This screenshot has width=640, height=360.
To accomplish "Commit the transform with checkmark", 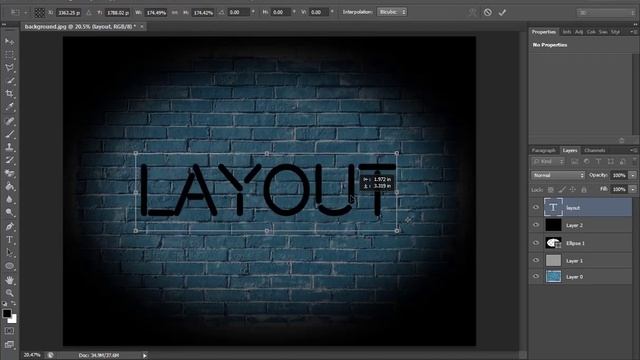I will (502, 12).
